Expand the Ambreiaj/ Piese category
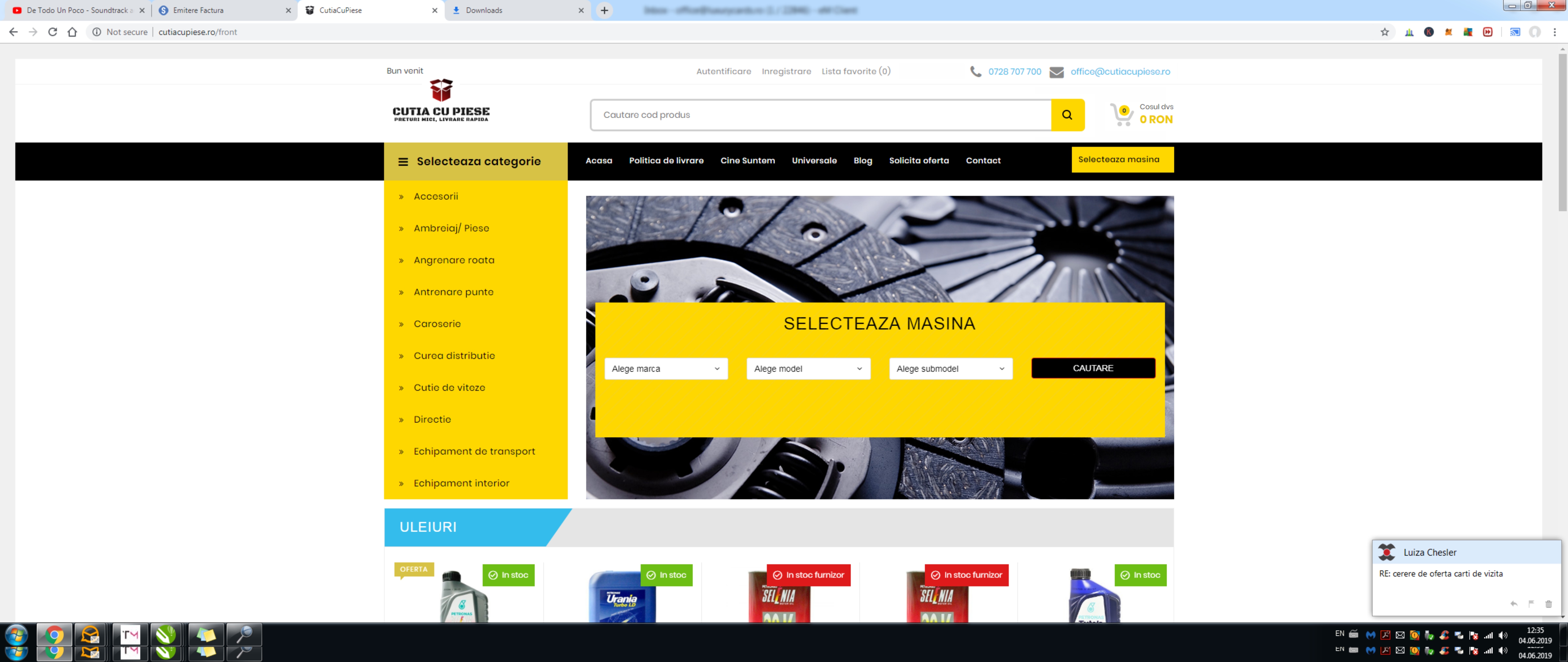 (x=451, y=228)
